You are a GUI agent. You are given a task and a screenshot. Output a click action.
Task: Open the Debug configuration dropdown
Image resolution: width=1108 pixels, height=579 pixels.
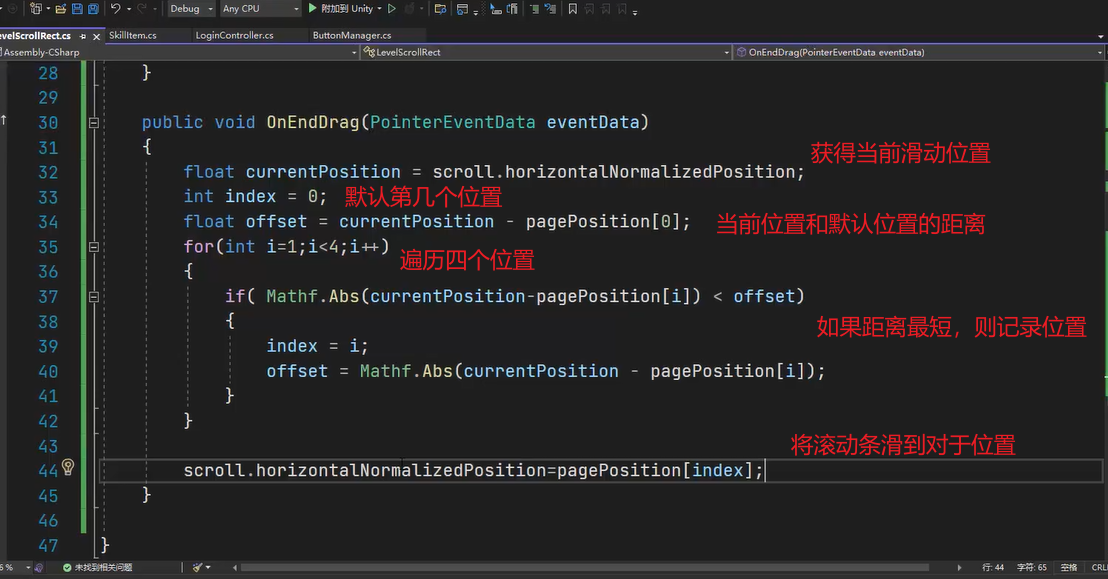click(189, 9)
